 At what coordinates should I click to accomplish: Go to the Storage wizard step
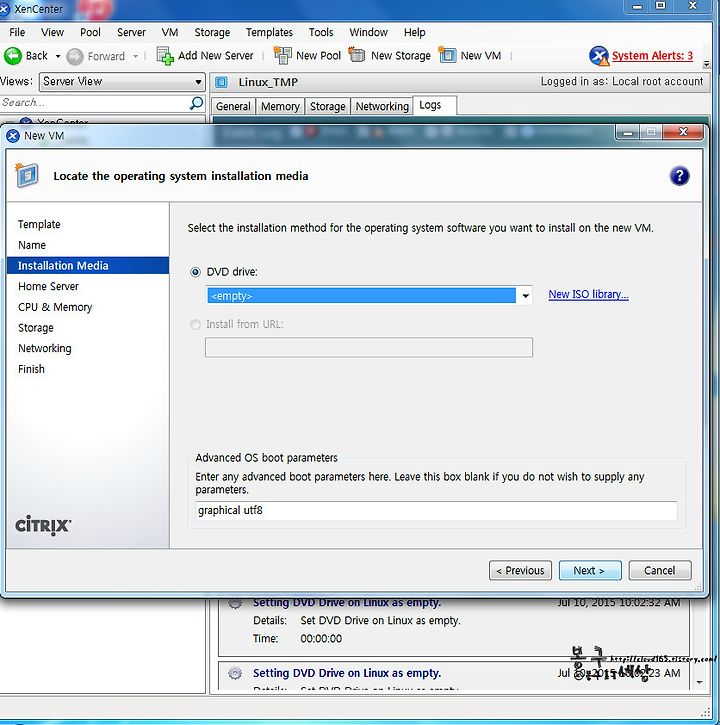[x=36, y=328]
